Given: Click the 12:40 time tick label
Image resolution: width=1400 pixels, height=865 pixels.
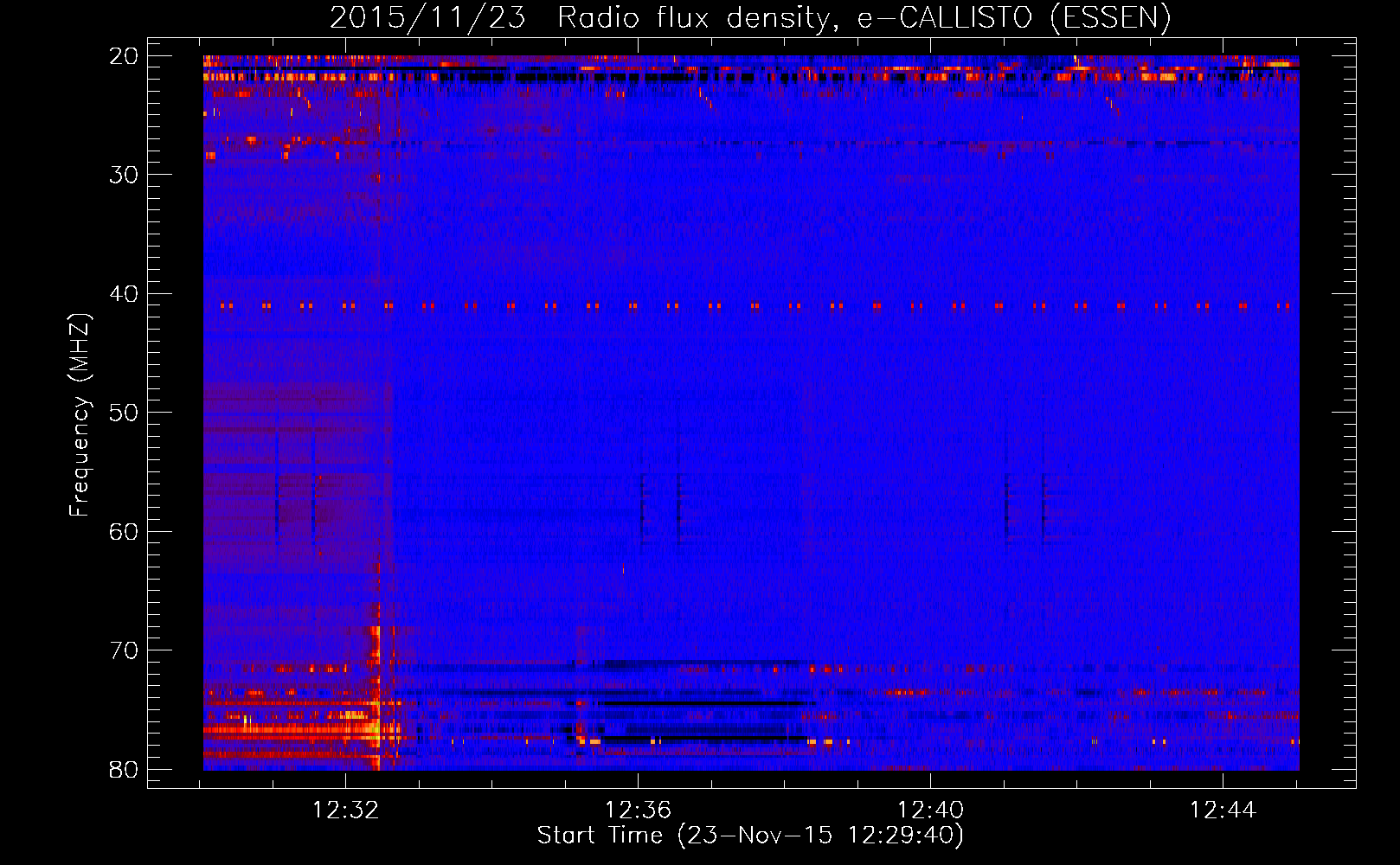Looking at the screenshot, I should pos(930,811).
